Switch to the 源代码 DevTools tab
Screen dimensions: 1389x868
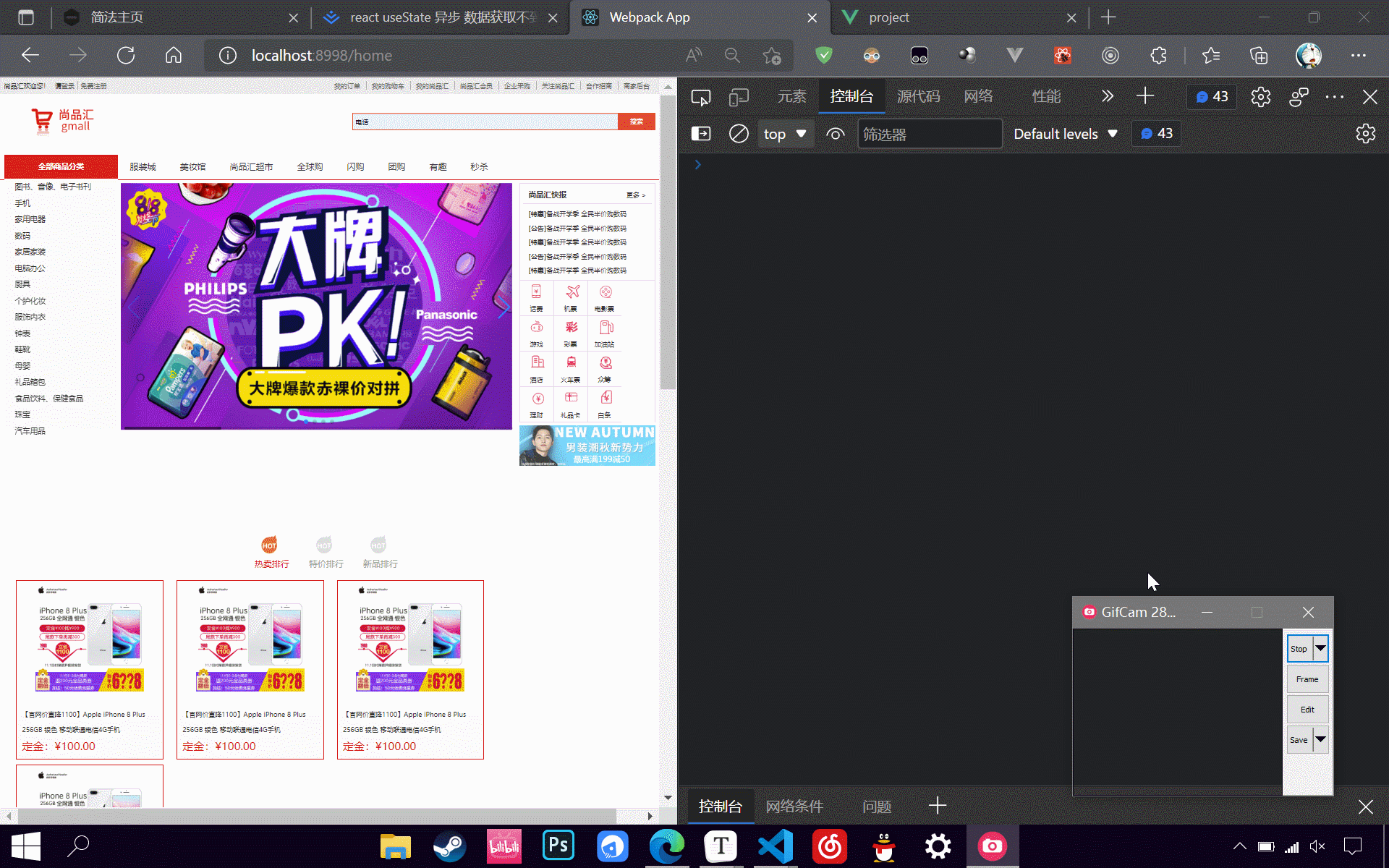[918, 95]
